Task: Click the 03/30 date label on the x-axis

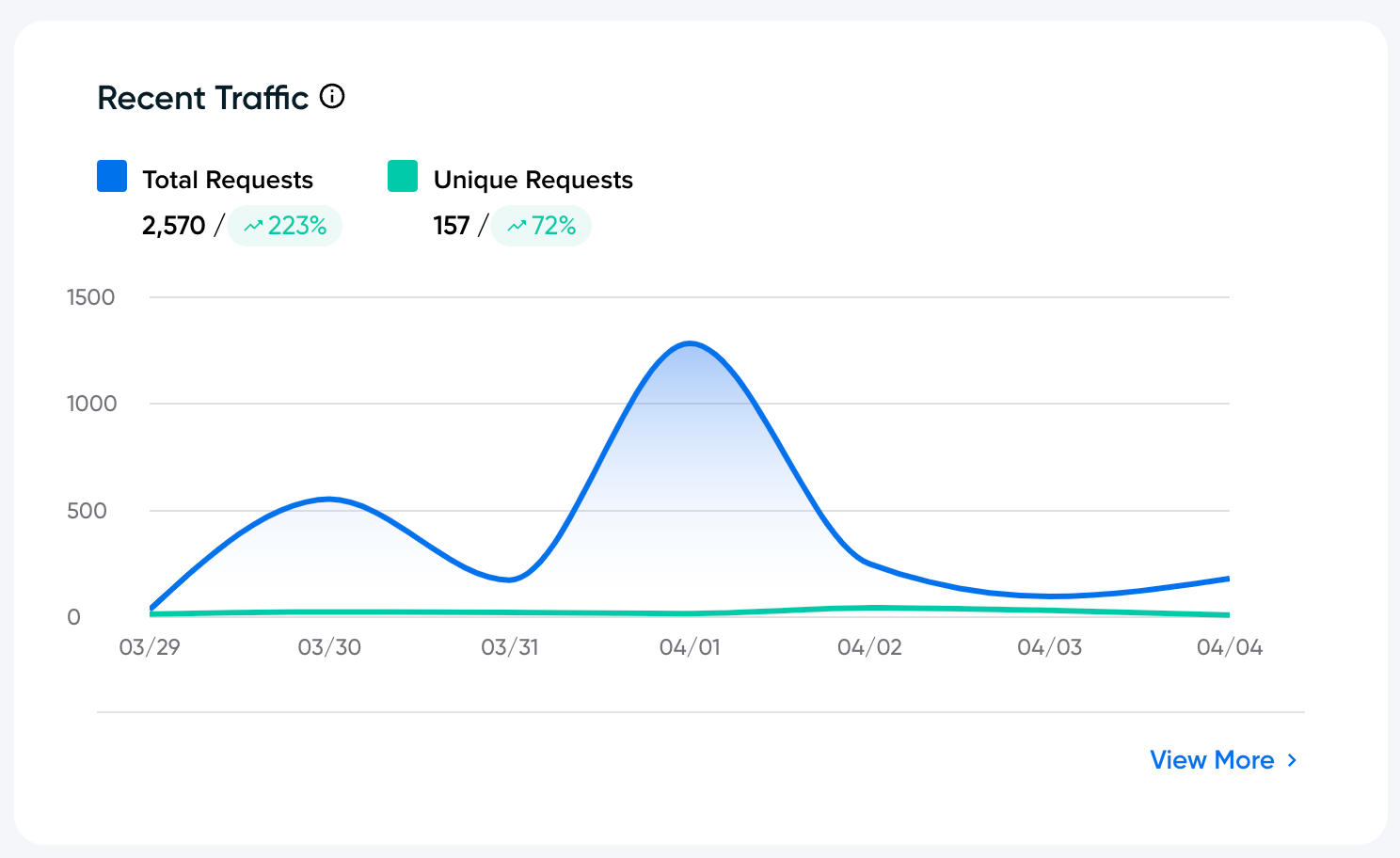Action: 329,647
